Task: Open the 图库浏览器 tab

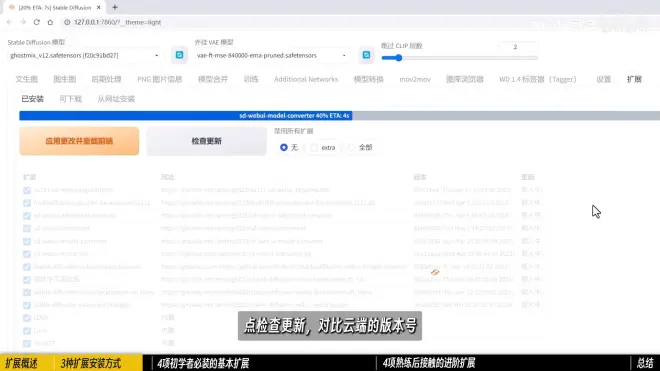Action: pos(465,79)
